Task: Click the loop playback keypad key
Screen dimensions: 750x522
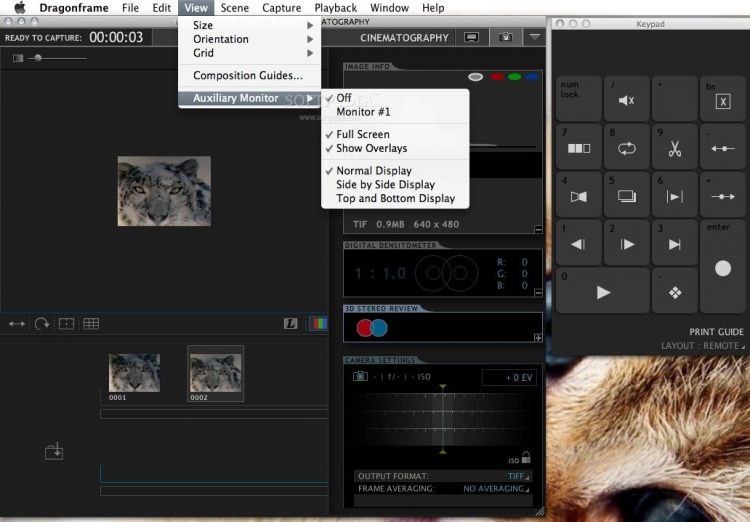Action: tap(627, 148)
